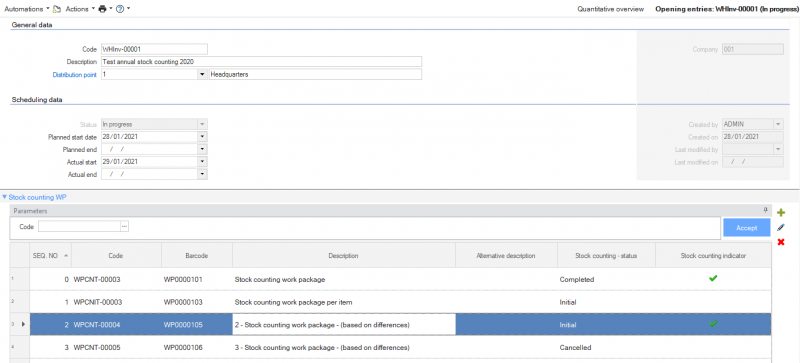800x363 pixels.
Task: Open the Distribution point link label
Action: coord(74,75)
